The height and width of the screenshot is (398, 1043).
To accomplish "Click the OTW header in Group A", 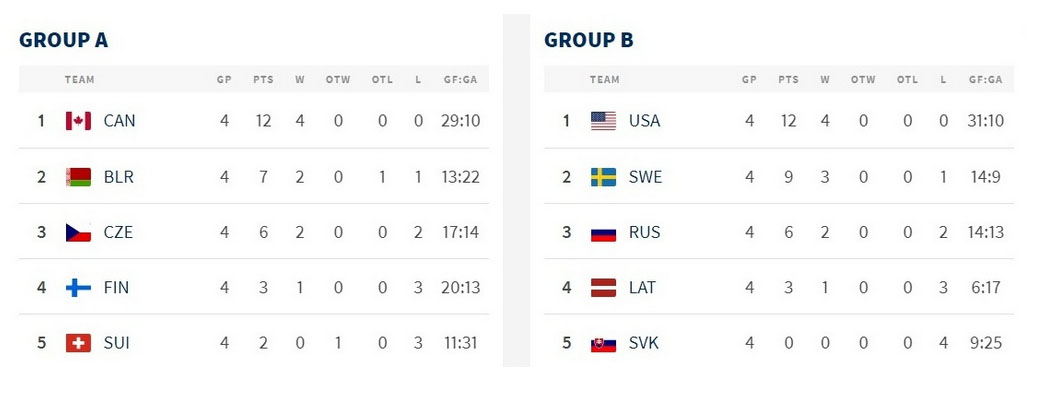I will 338,79.
